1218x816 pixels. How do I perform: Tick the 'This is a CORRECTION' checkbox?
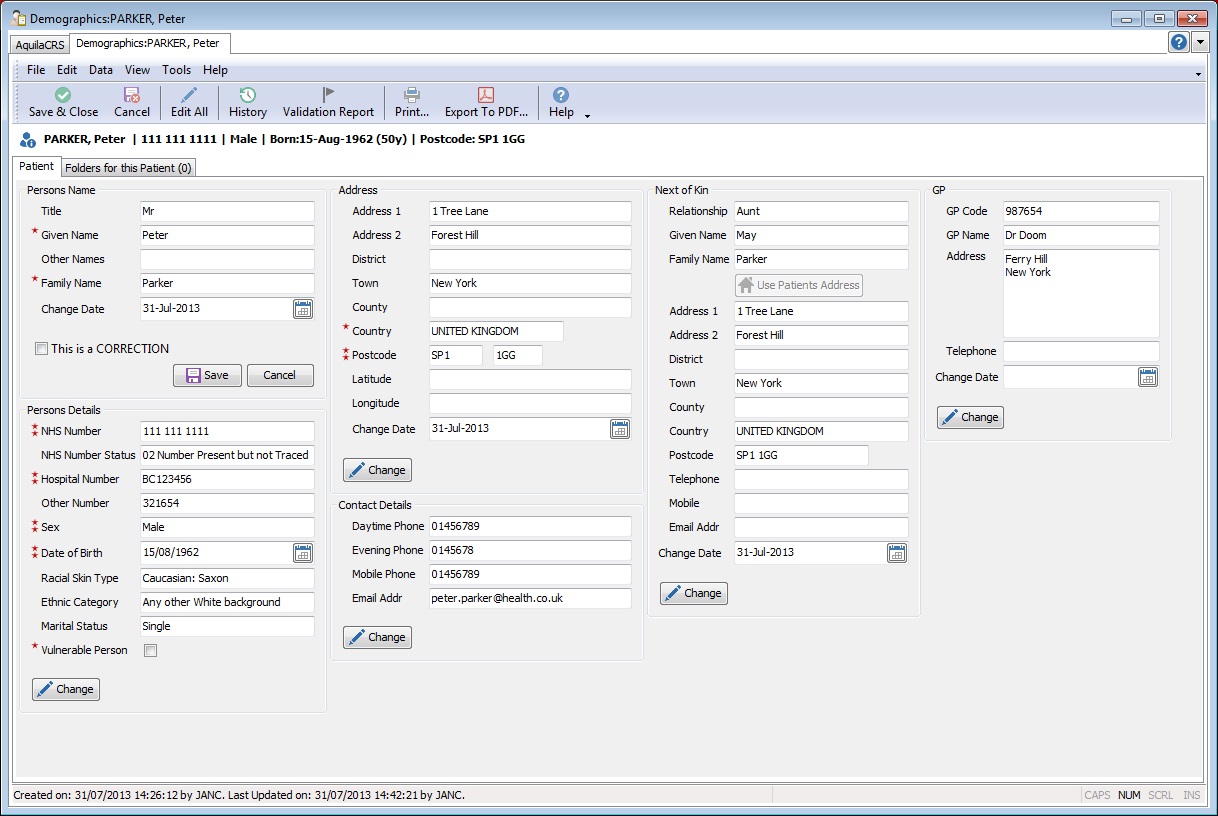pyautogui.click(x=41, y=349)
